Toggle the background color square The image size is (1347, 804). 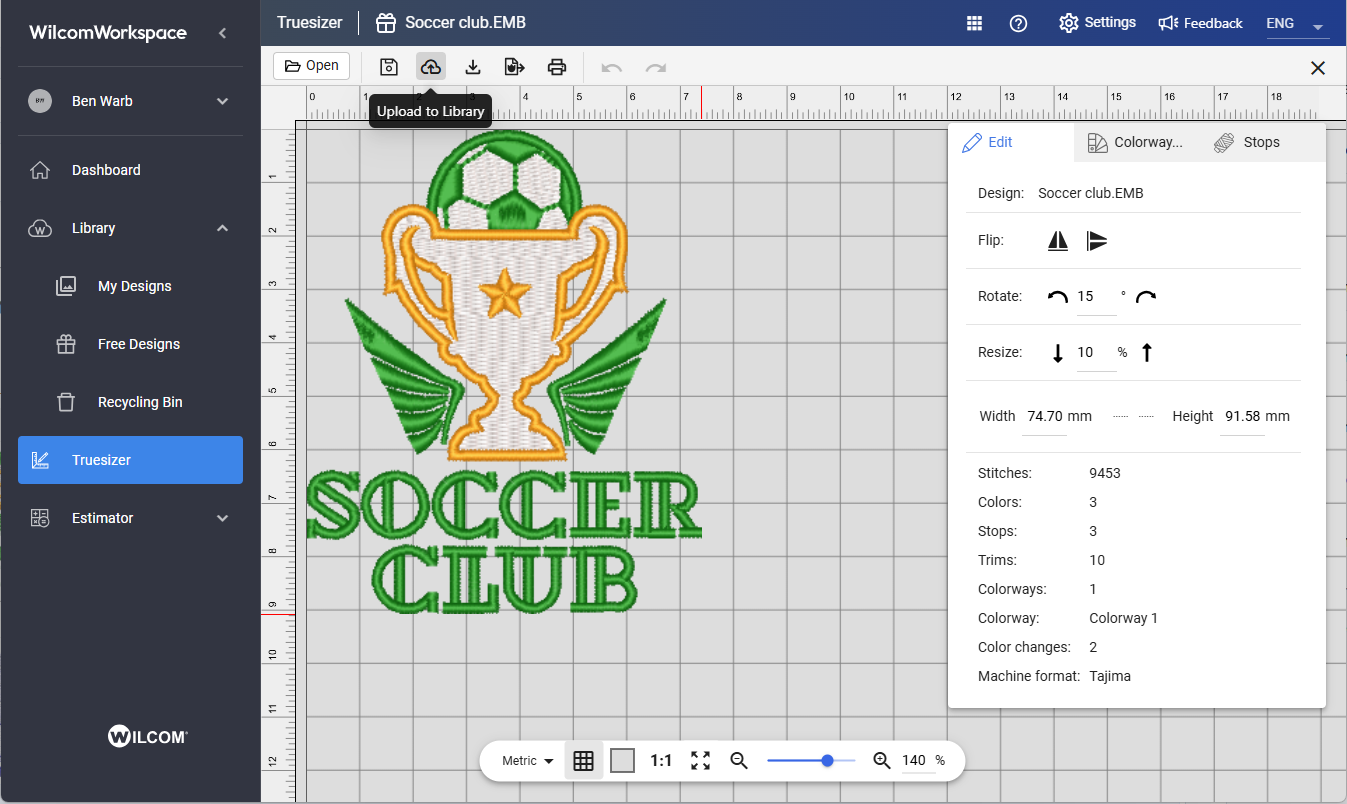622,761
